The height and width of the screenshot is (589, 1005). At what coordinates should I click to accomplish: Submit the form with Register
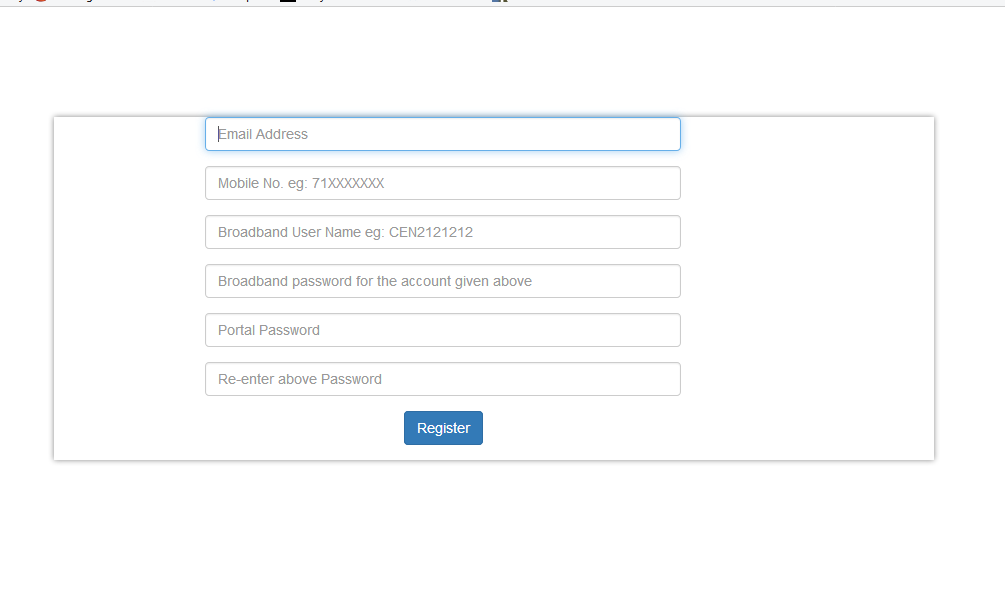click(x=443, y=428)
